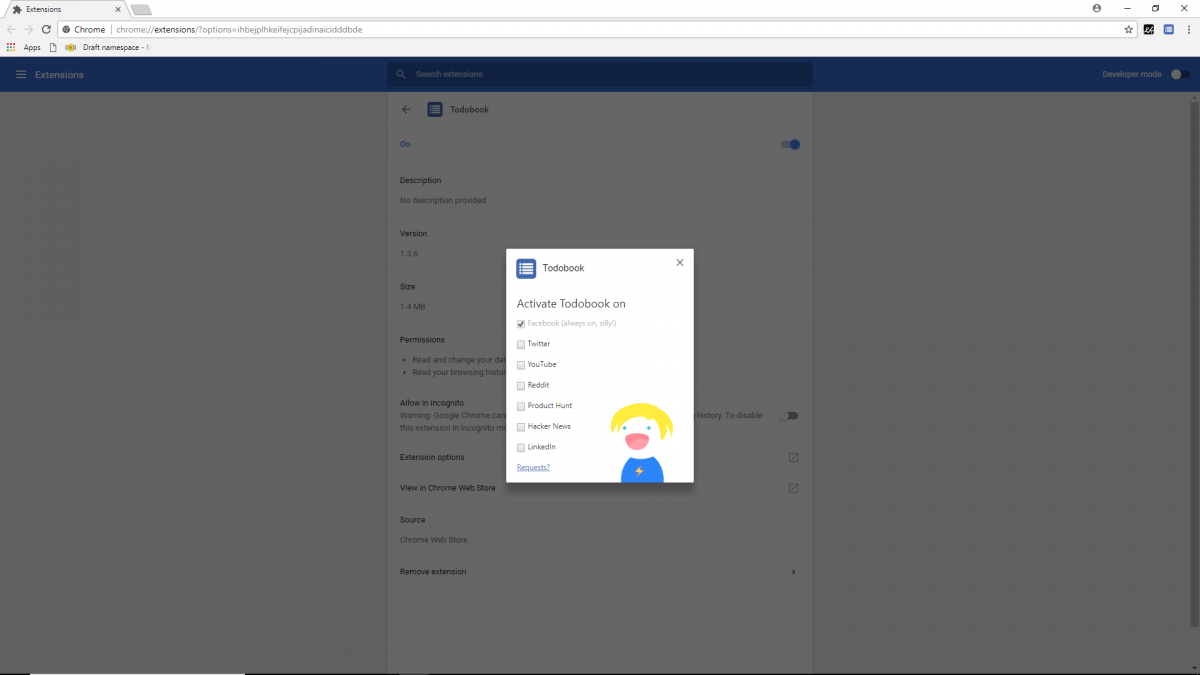Bookmark this page with the star
Screen dimensions: 1200x675
coord(1129,29)
